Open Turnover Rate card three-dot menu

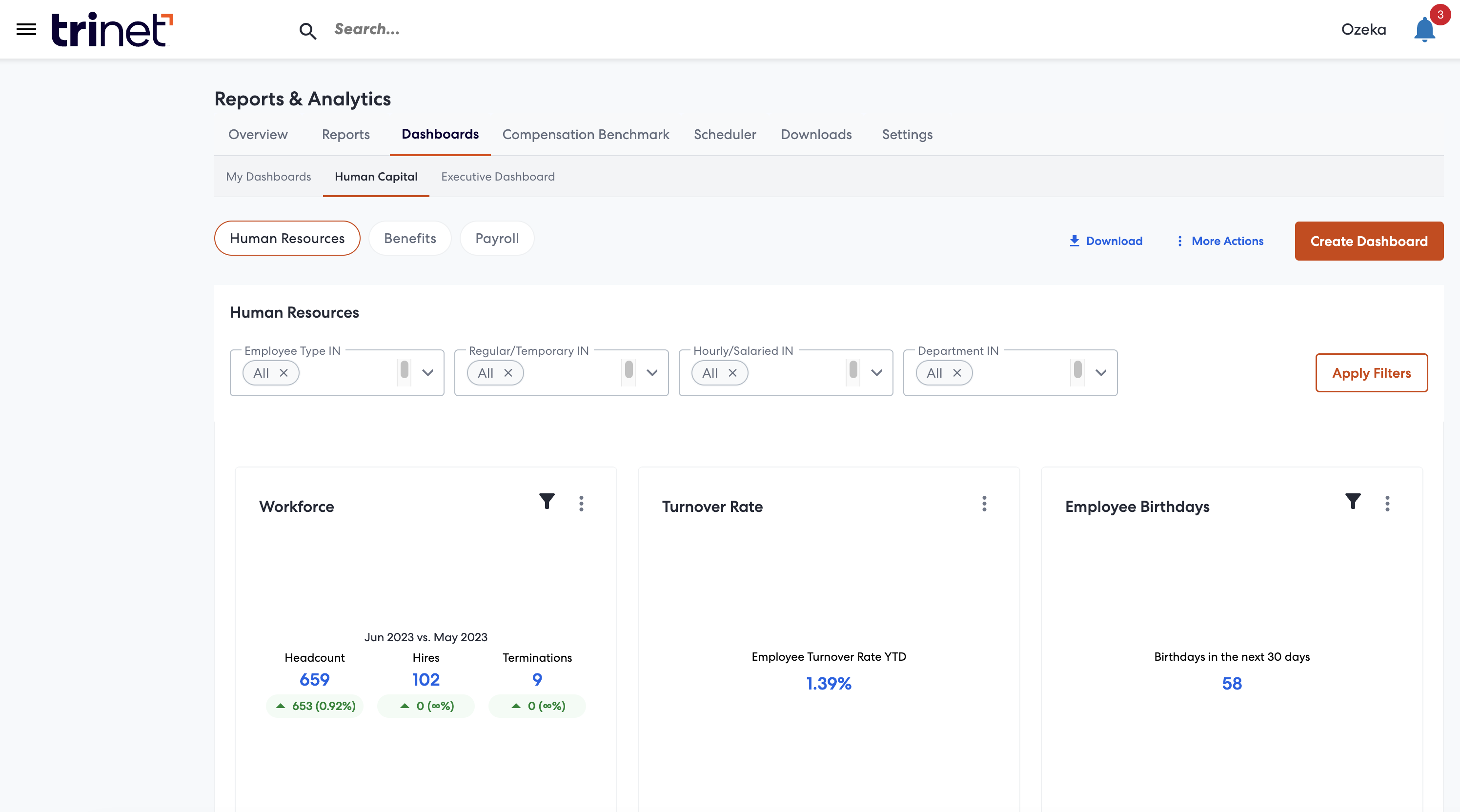(985, 504)
